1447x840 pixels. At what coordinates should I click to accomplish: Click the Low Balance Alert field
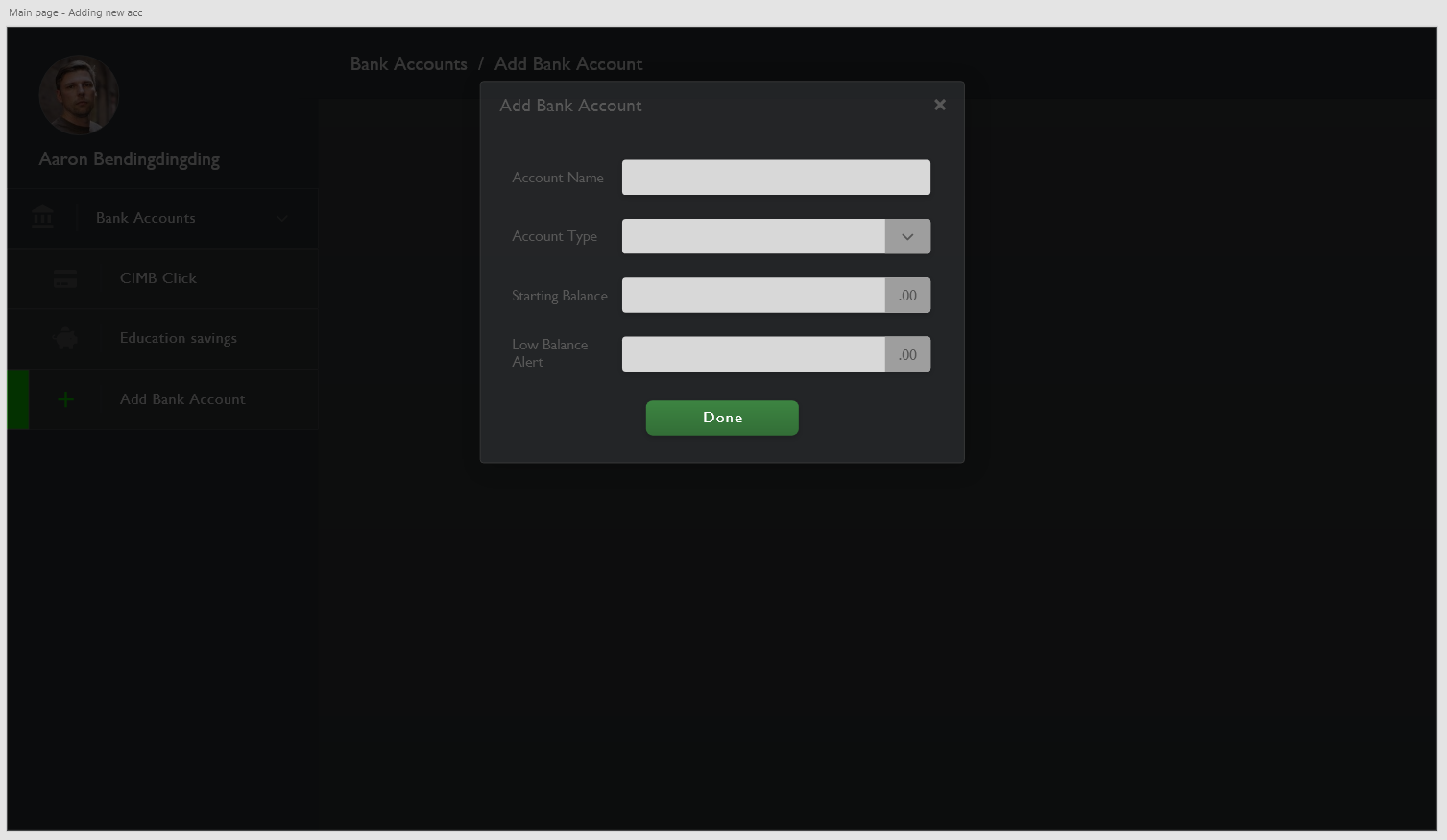click(754, 353)
